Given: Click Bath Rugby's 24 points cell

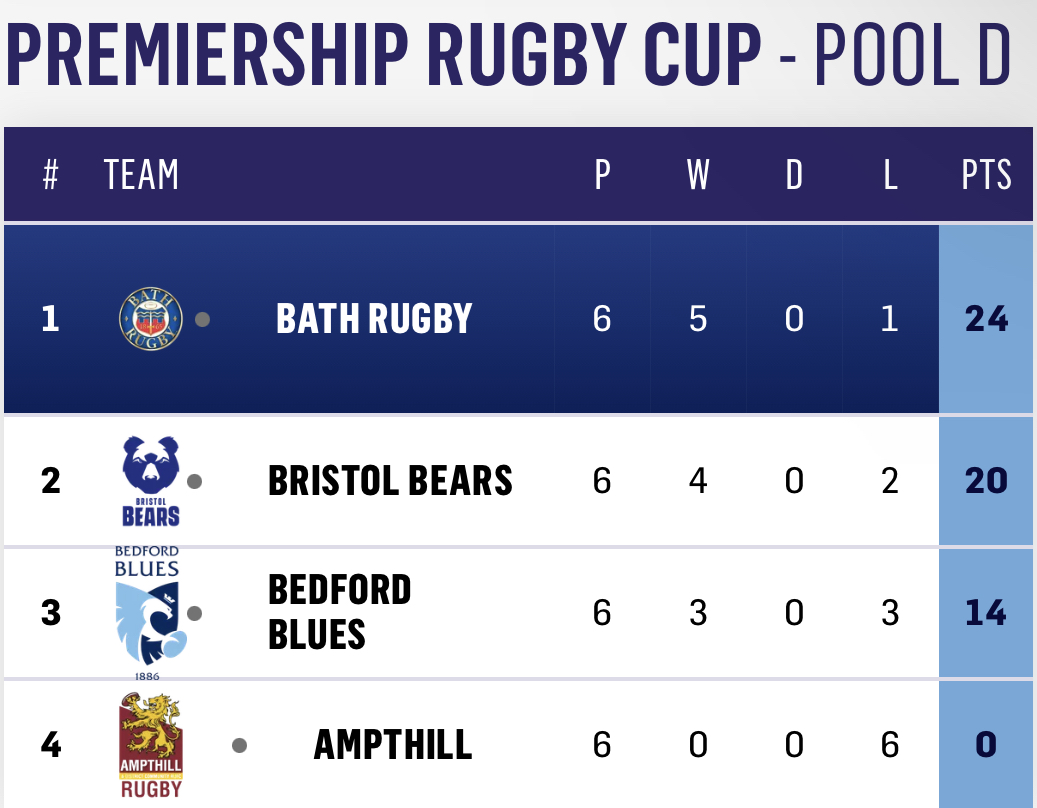Looking at the screenshot, I should pyautogui.click(x=986, y=319).
